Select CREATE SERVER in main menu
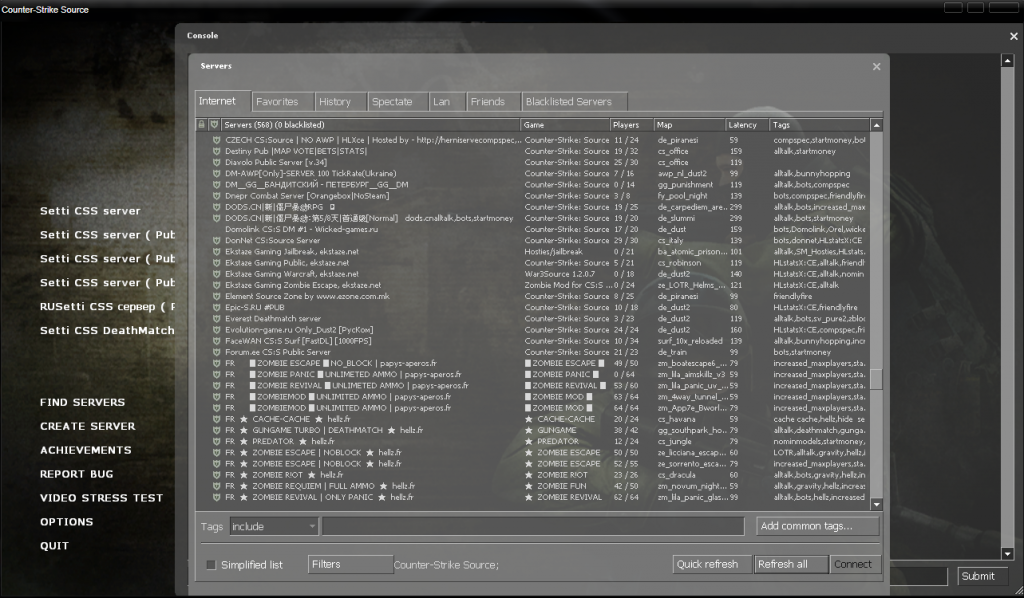This screenshot has width=1024, height=598. (88, 426)
